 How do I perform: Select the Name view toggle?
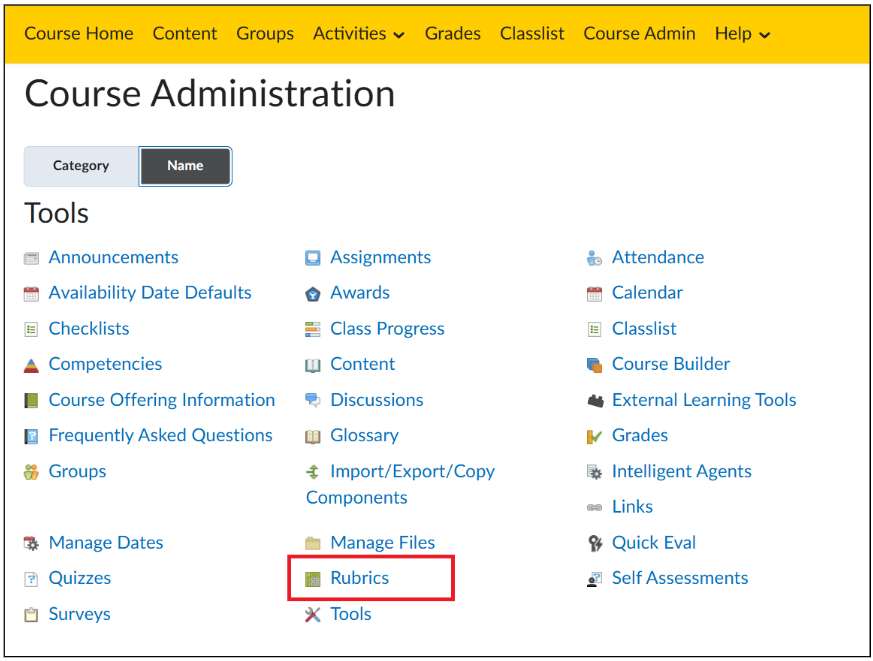point(185,166)
